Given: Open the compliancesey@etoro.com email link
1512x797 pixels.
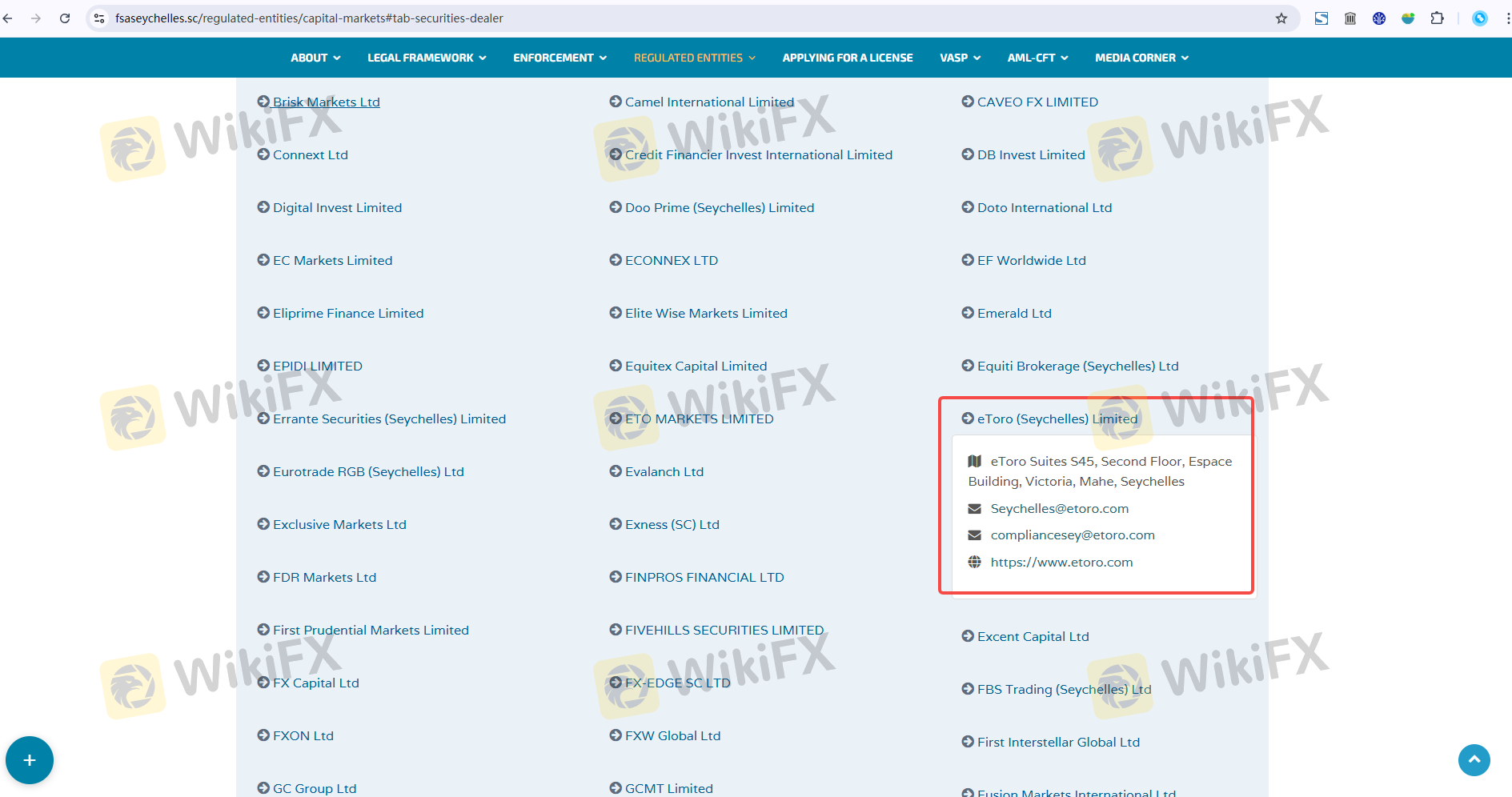Looking at the screenshot, I should pyautogui.click(x=1073, y=535).
